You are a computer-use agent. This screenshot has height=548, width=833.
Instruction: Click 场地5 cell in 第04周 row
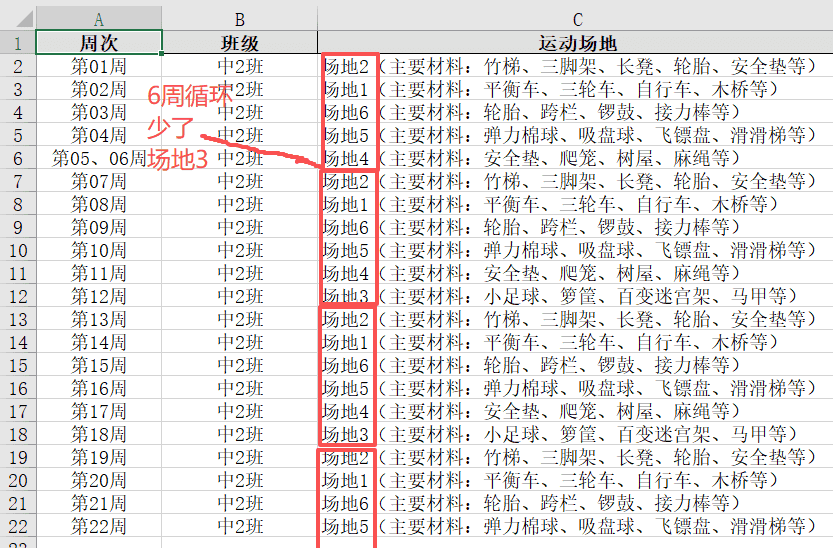tap(575, 135)
